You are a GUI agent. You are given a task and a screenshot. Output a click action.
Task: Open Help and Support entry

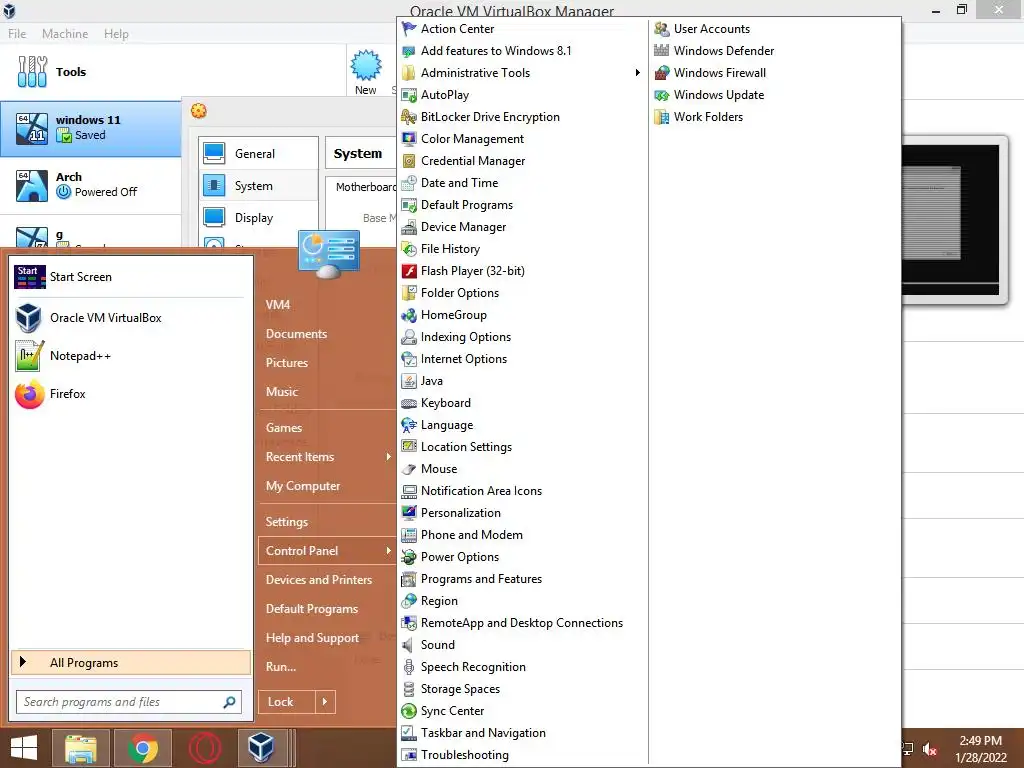coord(312,638)
